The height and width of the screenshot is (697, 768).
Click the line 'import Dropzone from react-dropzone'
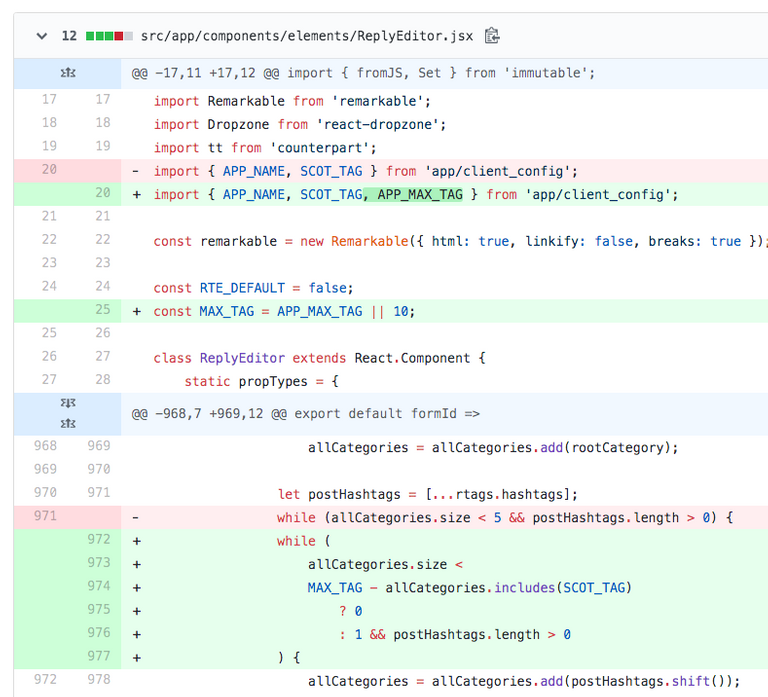pyautogui.click(x=300, y=124)
